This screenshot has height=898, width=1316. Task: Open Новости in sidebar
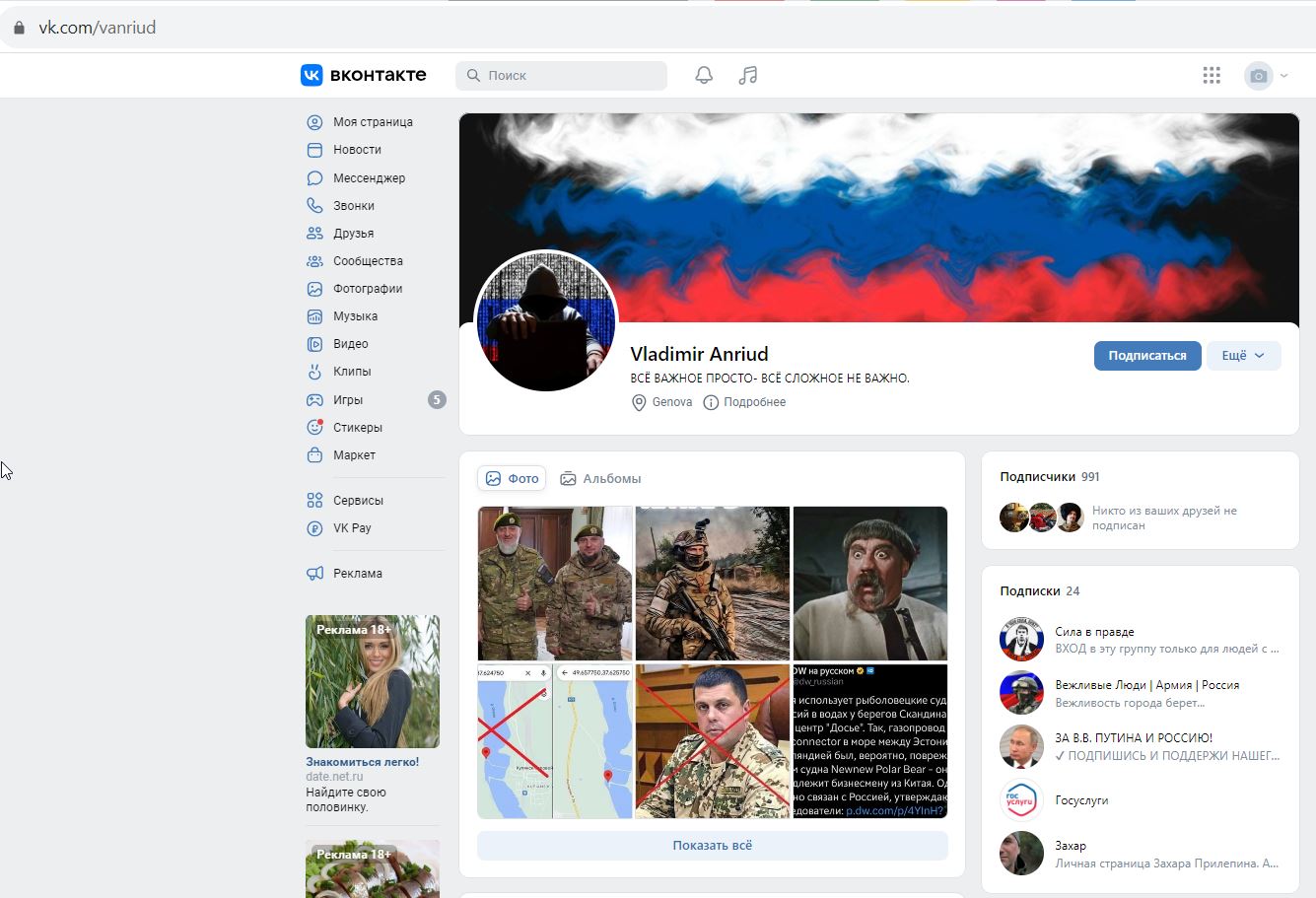tap(357, 150)
